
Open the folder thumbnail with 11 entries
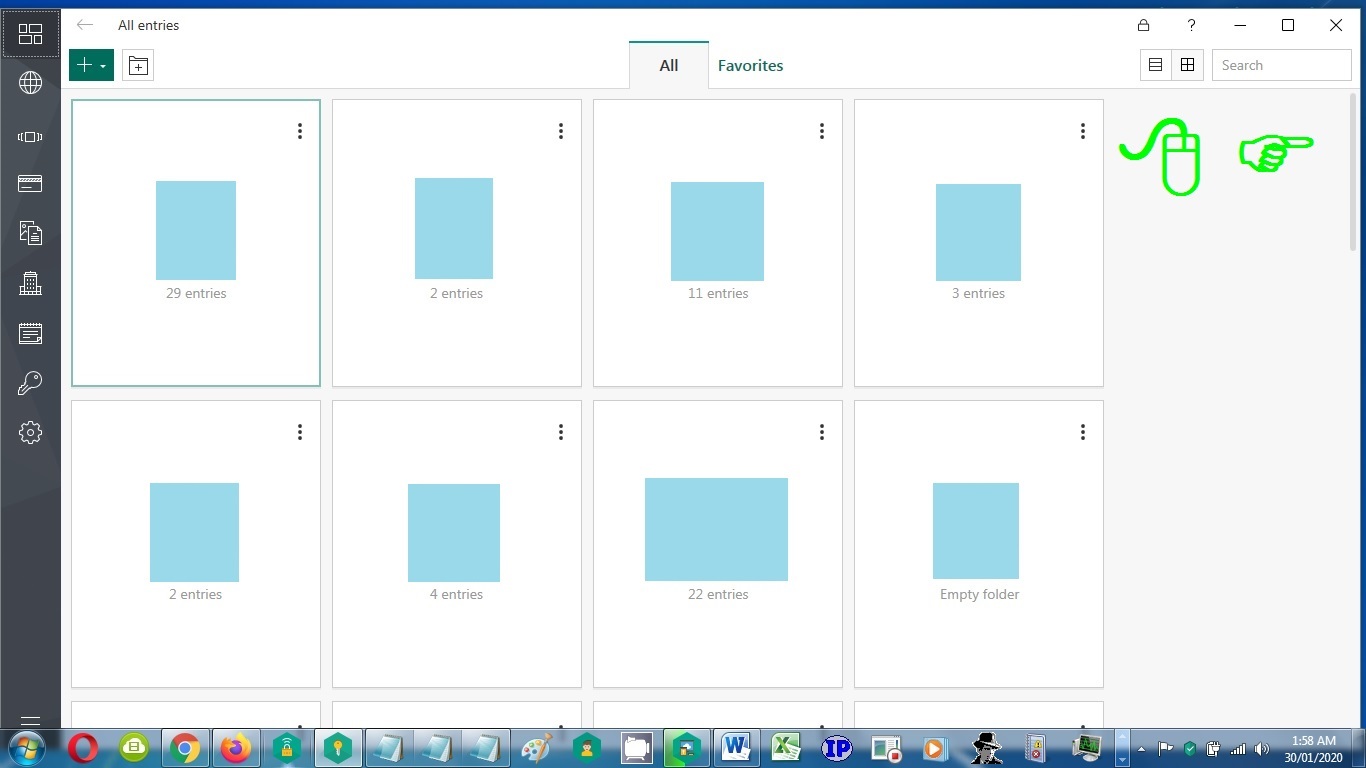[717, 231]
